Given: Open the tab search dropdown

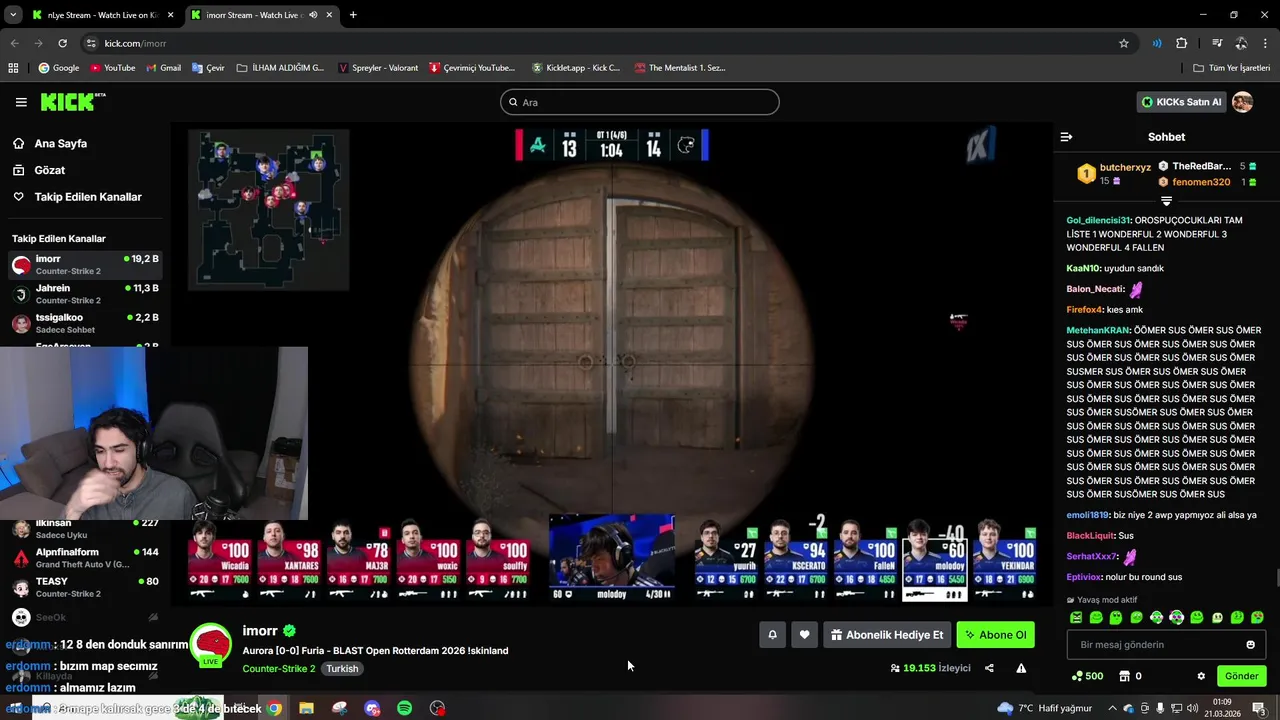Looking at the screenshot, I should (12, 15).
